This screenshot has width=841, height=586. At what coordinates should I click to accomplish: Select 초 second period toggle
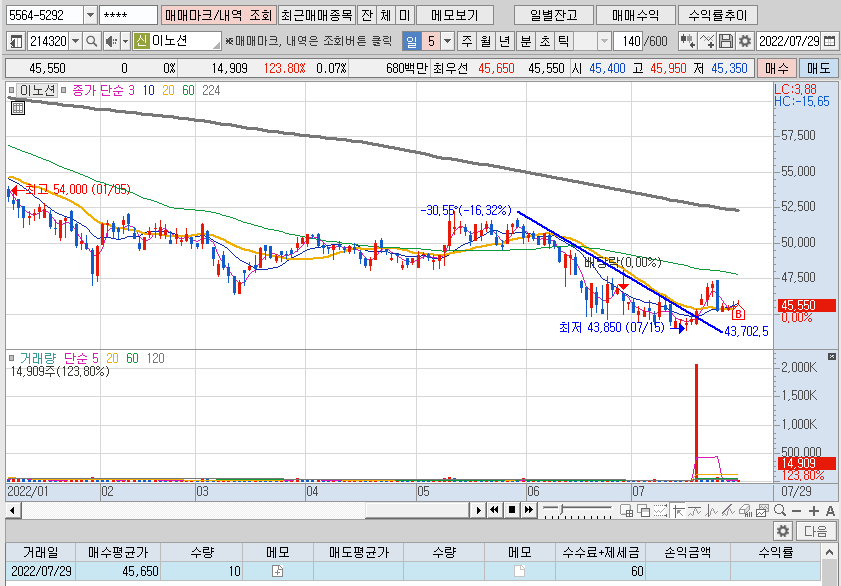pos(545,41)
